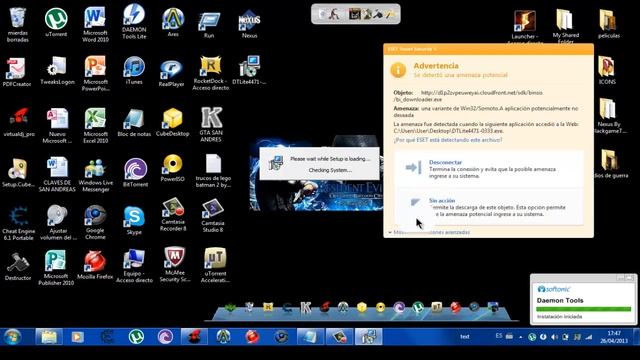The image size is (640, 360).
Task: Open PDFCreator desktop icon
Action: (17, 69)
